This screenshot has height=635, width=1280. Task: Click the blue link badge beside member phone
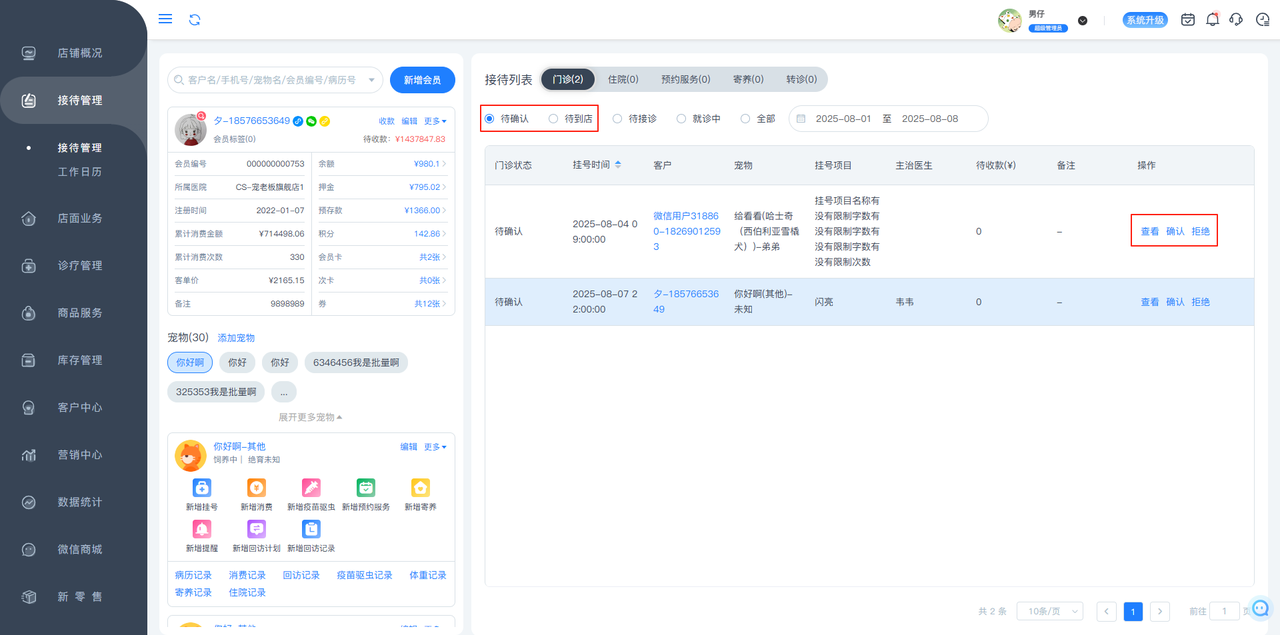click(298, 121)
